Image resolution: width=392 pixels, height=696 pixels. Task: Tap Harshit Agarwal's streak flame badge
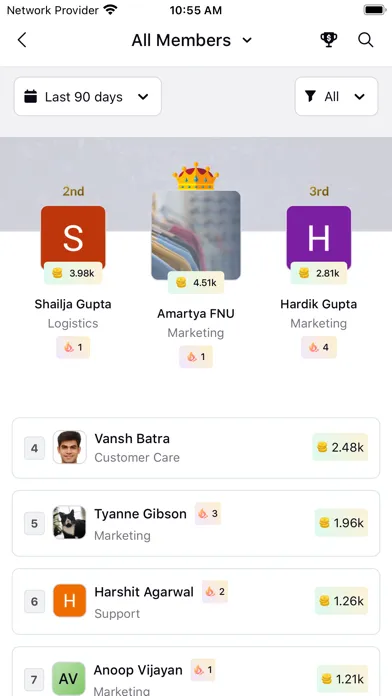[215, 592]
